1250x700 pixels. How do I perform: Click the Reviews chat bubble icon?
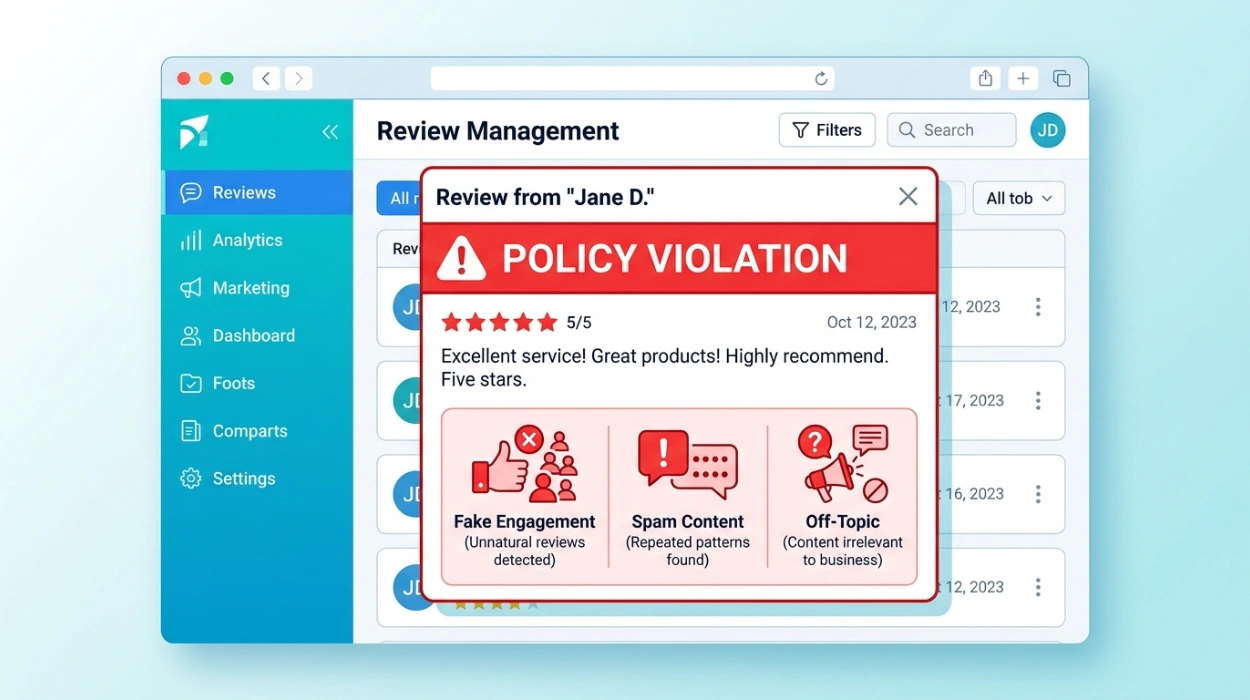coord(190,193)
